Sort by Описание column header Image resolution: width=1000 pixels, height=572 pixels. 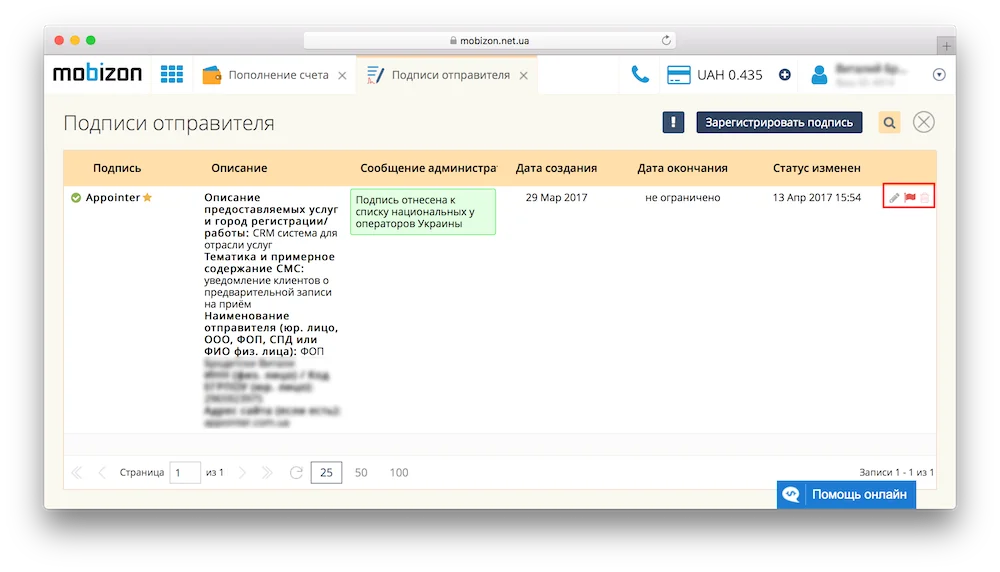point(239,168)
